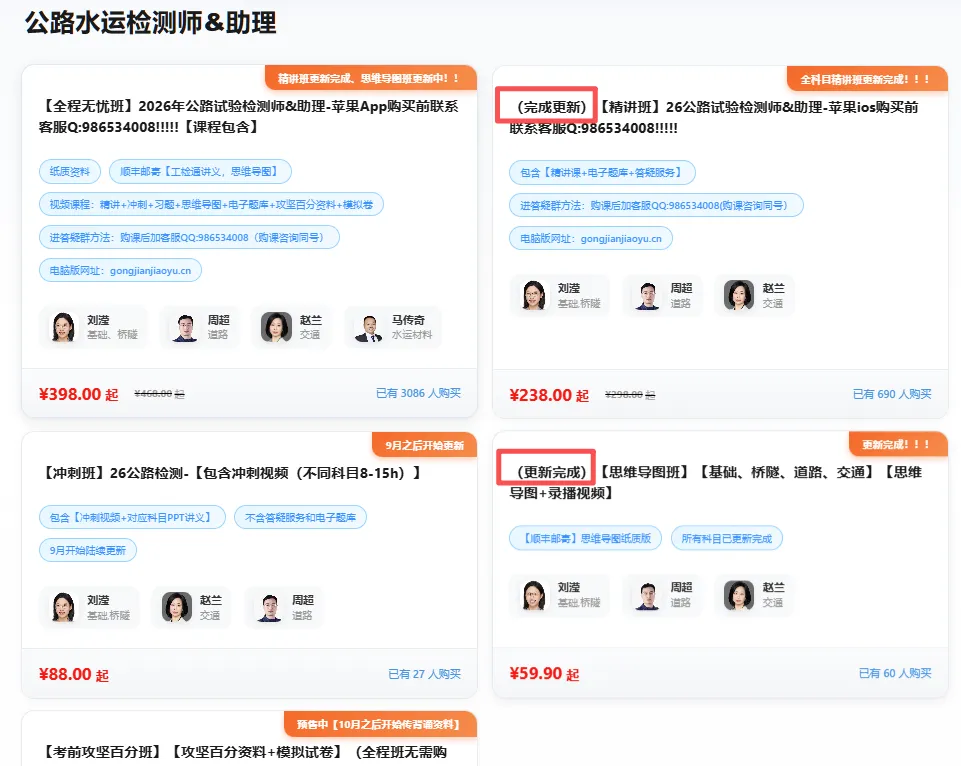Open the 全程无忧班 2026 course title
The image size is (961, 766).
pyautogui.click(x=249, y=116)
